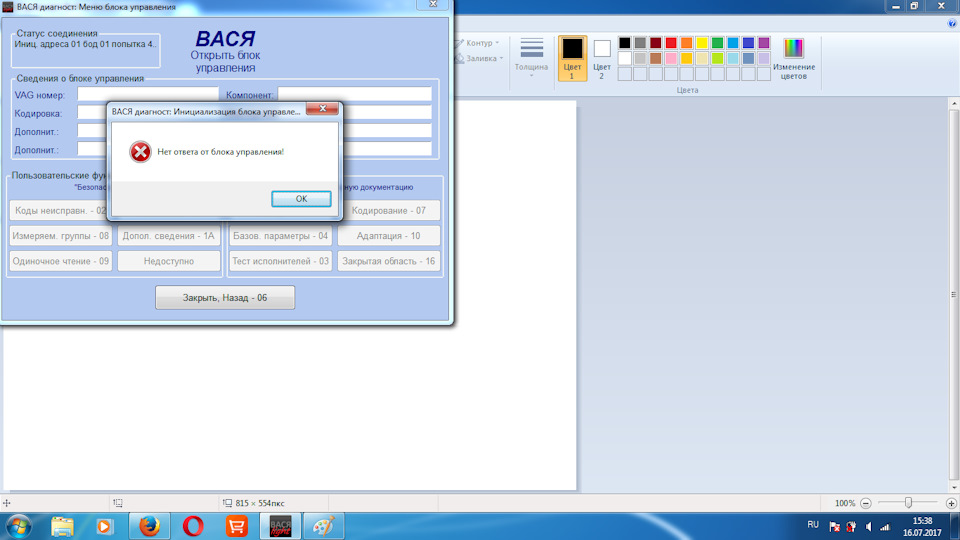Click Paint vertical scrollbar up arrow

coord(954,104)
